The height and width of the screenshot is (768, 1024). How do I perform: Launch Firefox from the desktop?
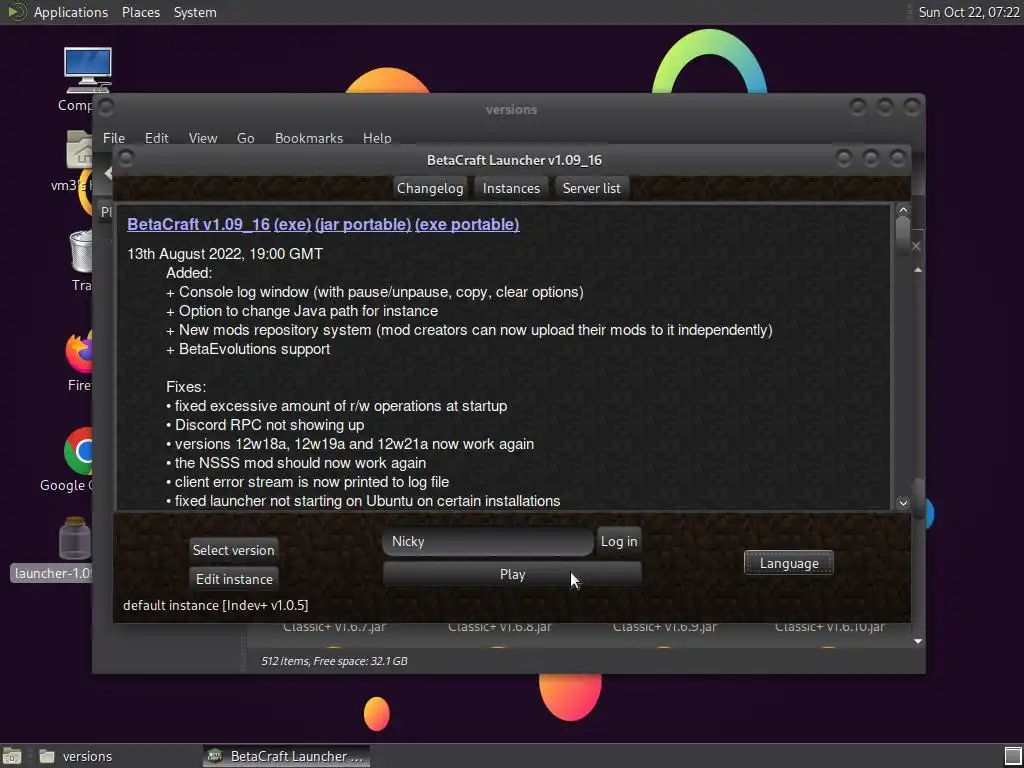(x=79, y=351)
